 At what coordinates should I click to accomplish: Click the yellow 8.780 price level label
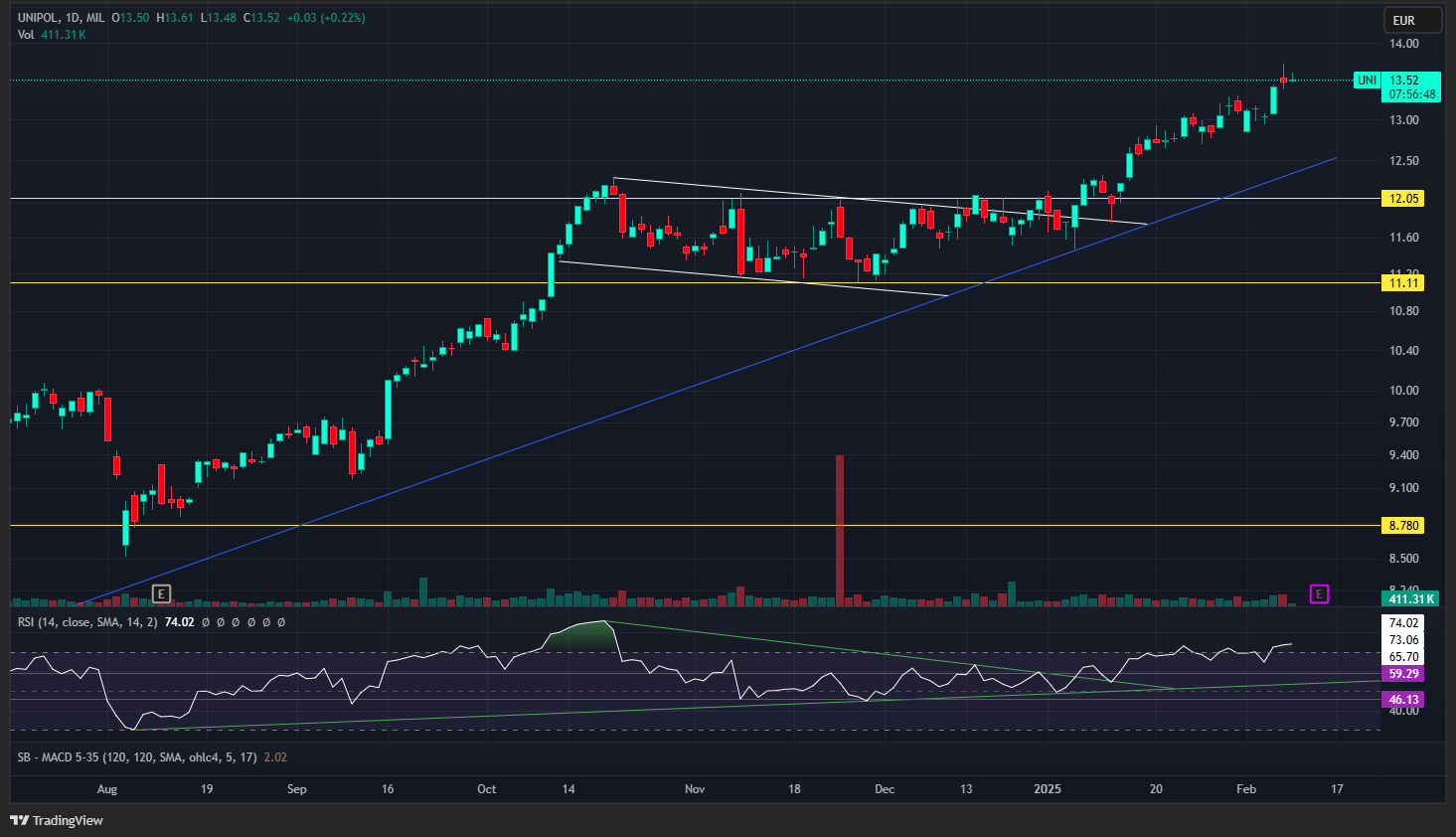pos(1403,526)
